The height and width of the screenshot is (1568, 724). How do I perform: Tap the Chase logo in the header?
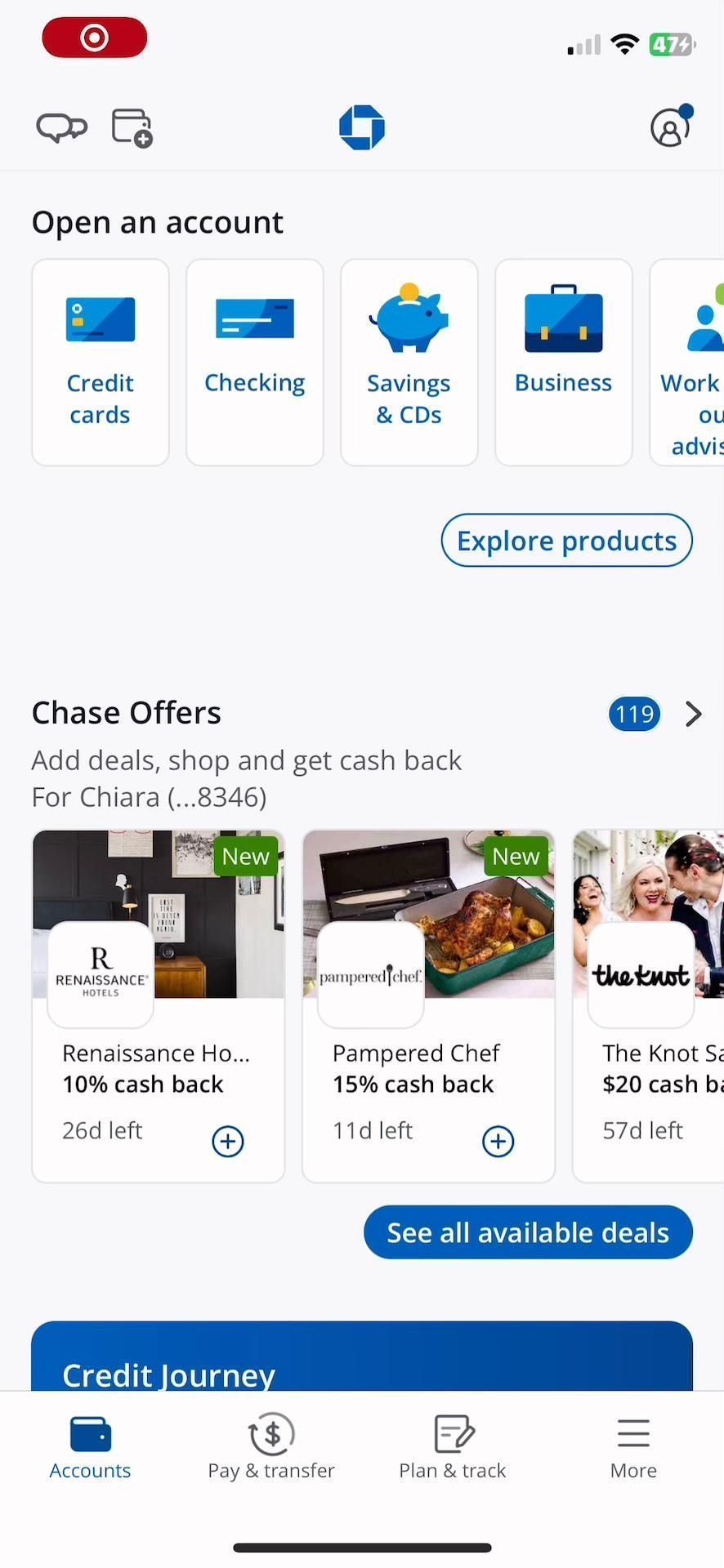coord(362,127)
